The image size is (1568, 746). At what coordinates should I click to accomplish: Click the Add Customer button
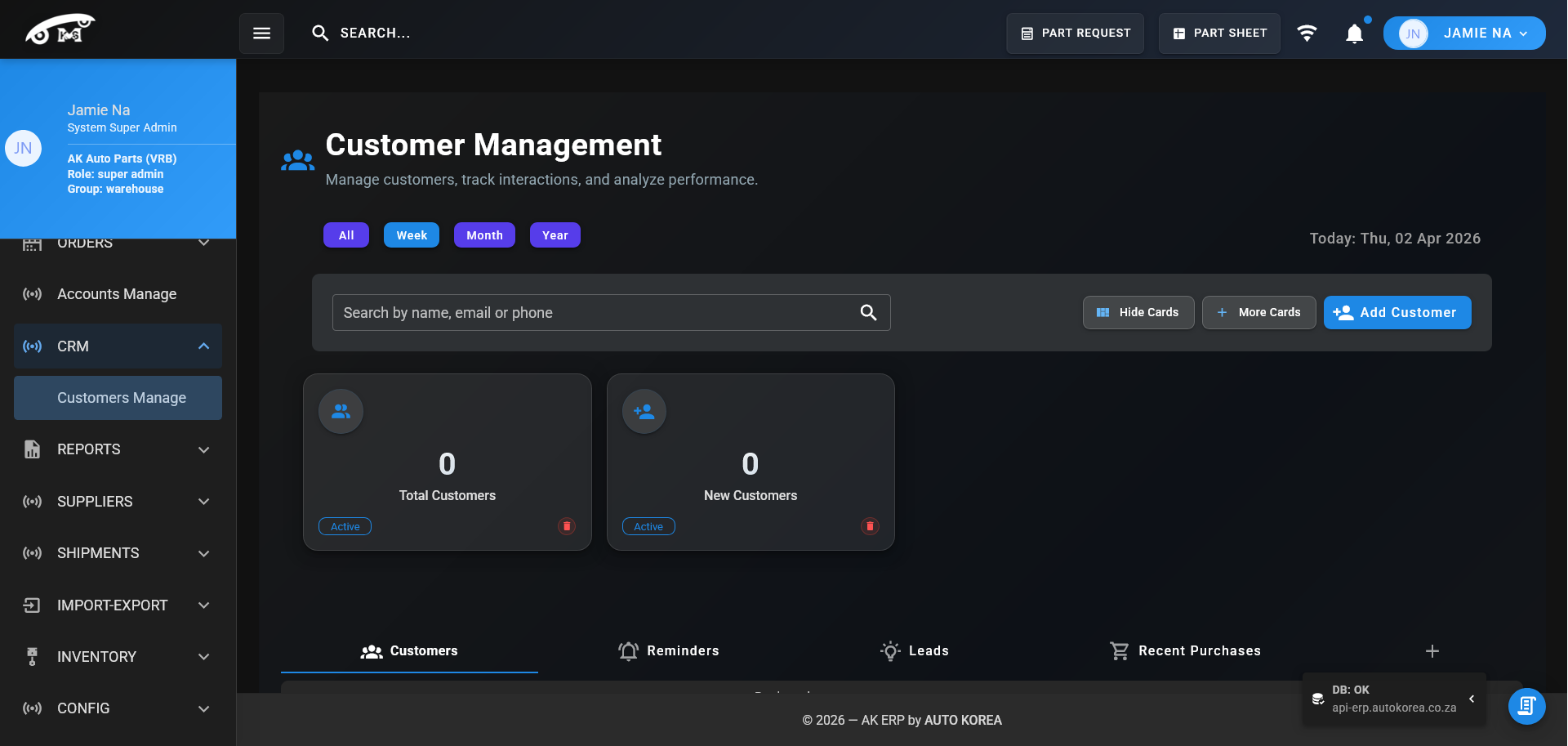click(x=1396, y=313)
